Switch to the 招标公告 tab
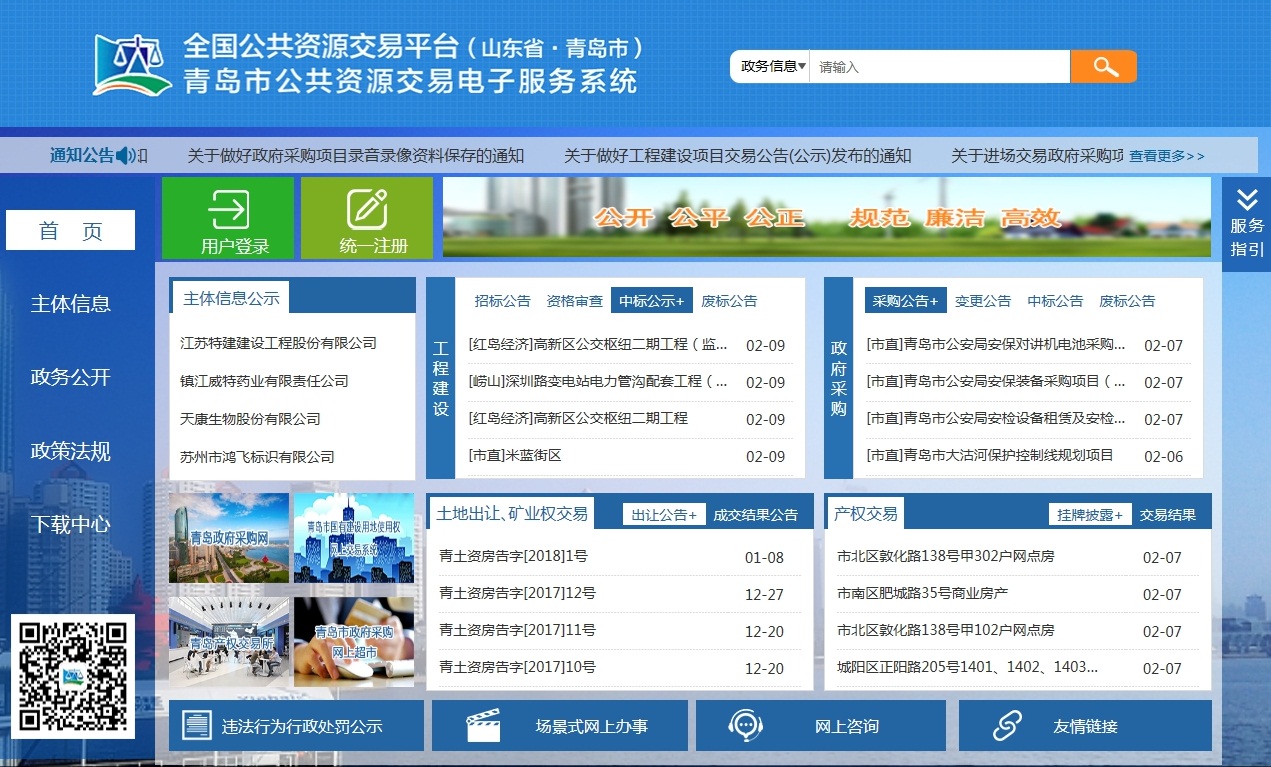 (502, 301)
